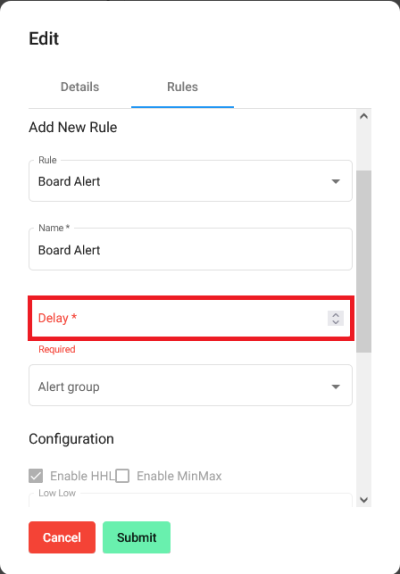
Task: Click the green Submit button
Action: (x=137, y=537)
